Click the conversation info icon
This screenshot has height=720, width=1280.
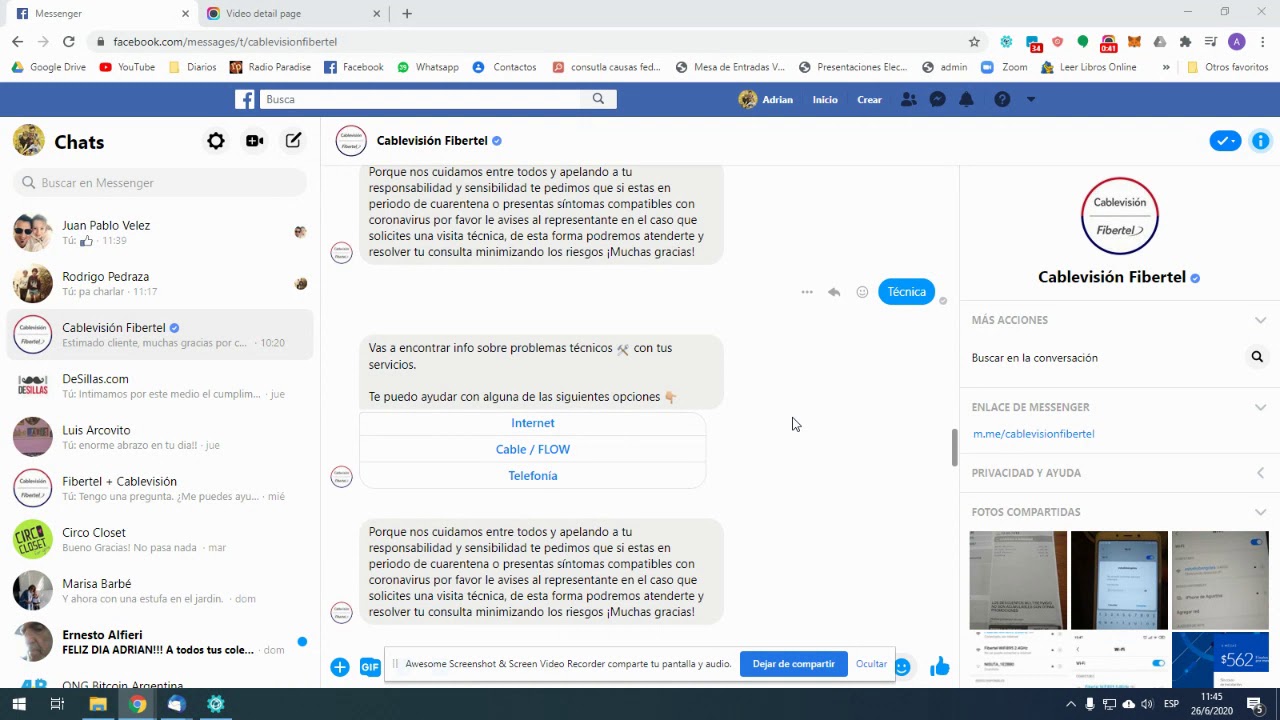coord(1260,141)
